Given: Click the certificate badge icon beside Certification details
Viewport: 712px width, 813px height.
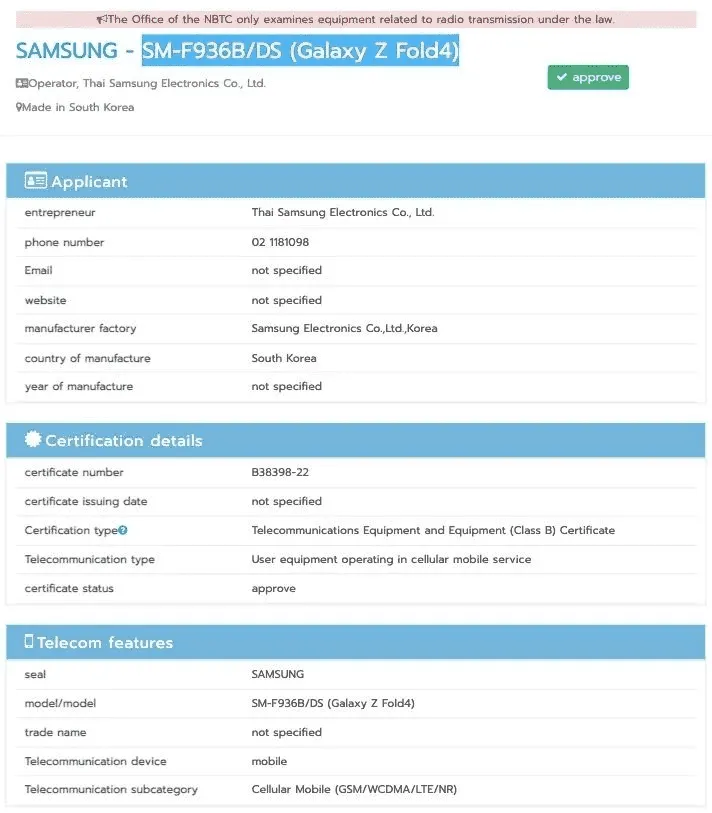Looking at the screenshot, I should [x=33, y=439].
